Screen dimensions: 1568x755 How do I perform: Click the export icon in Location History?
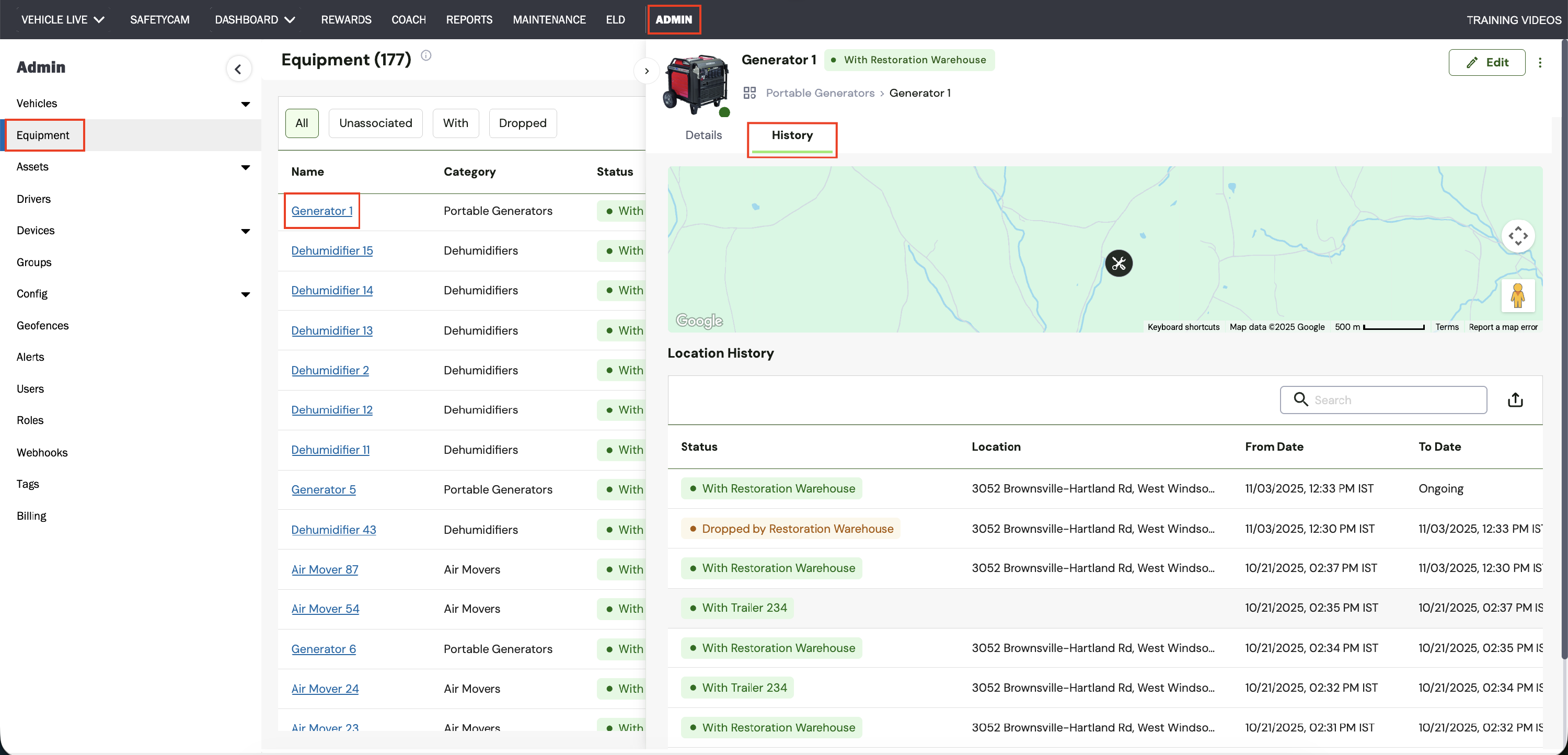tap(1515, 399)
